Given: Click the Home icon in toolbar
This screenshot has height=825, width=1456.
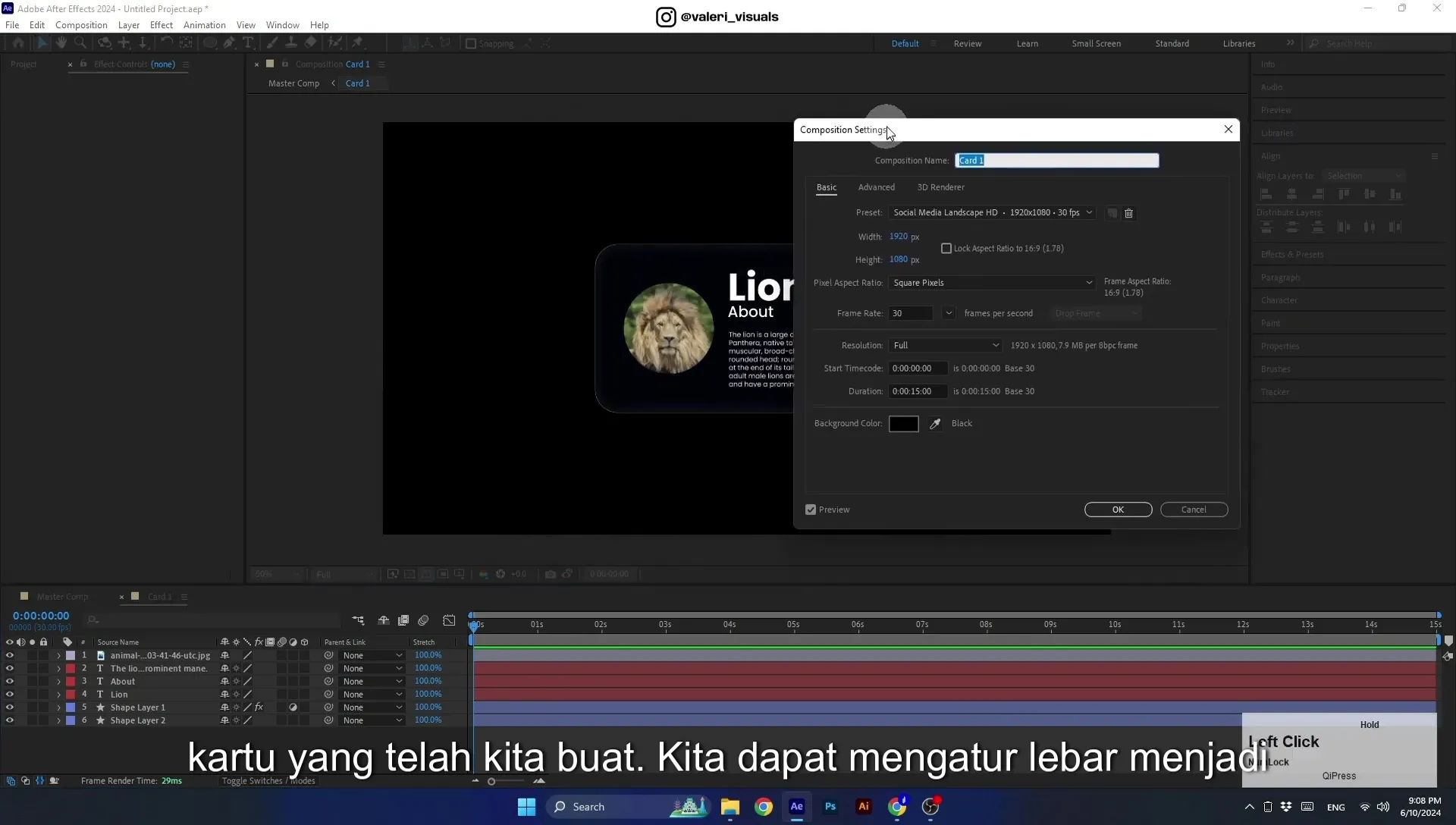Looking at the screenshot, I should pyautogui.click(x=18, y=43).
